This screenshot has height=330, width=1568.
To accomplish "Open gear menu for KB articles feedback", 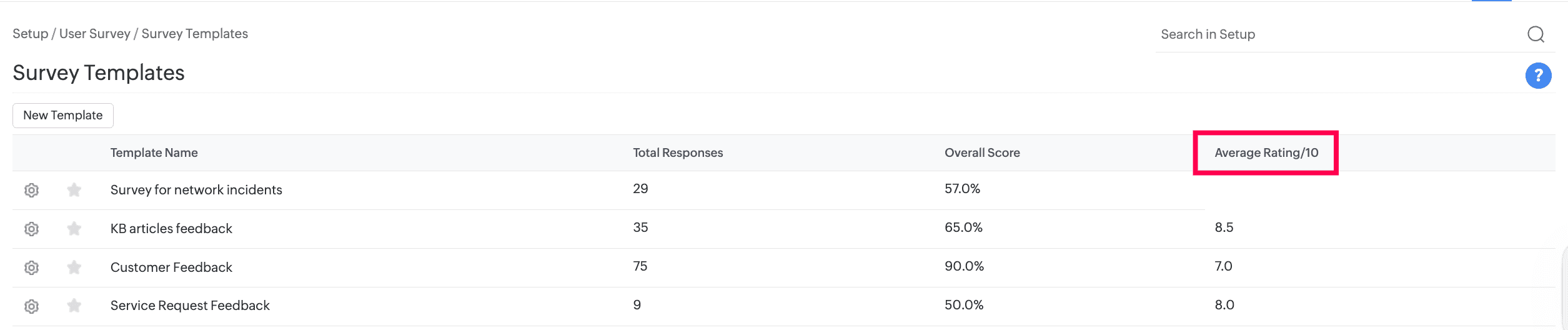I will 31,229.
